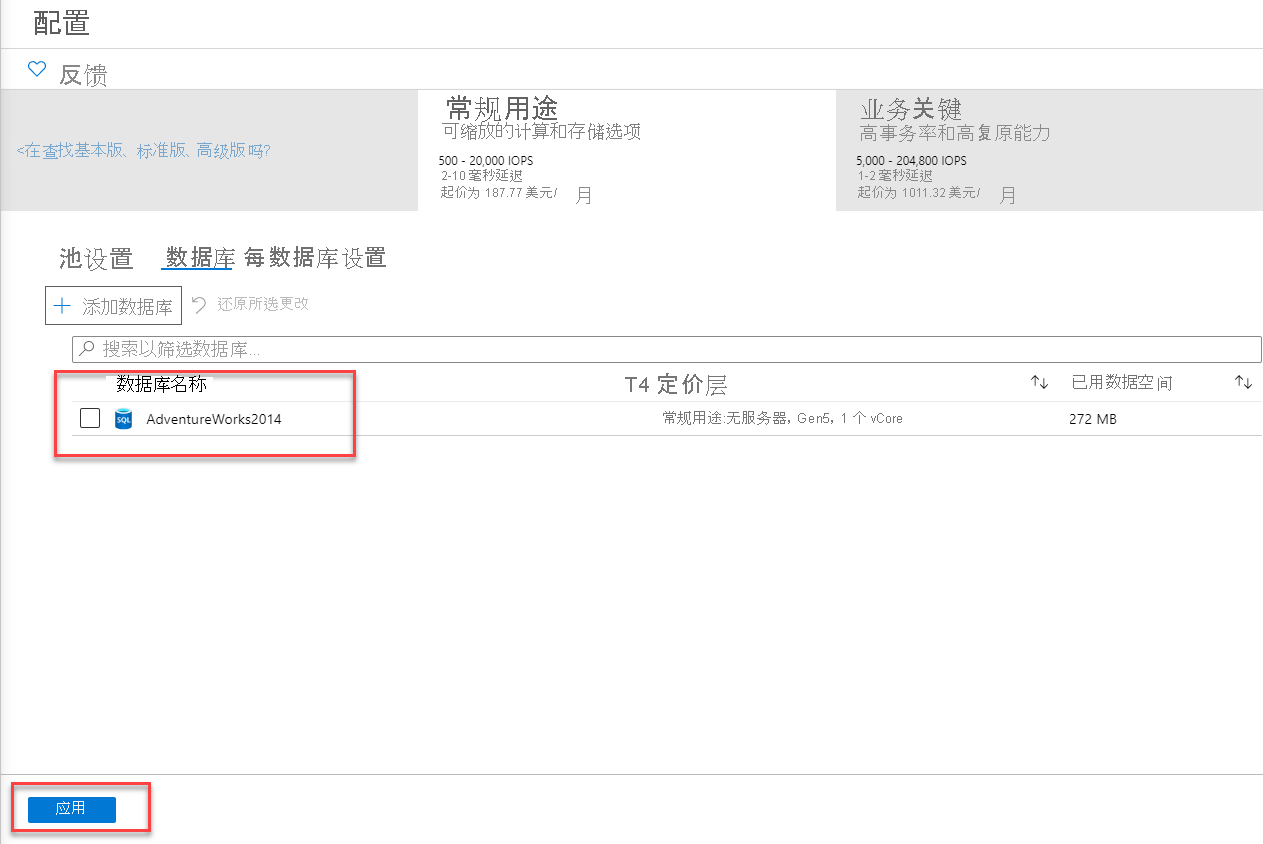
Task: Click 还原所选更改 button
Action: [250, 304]
